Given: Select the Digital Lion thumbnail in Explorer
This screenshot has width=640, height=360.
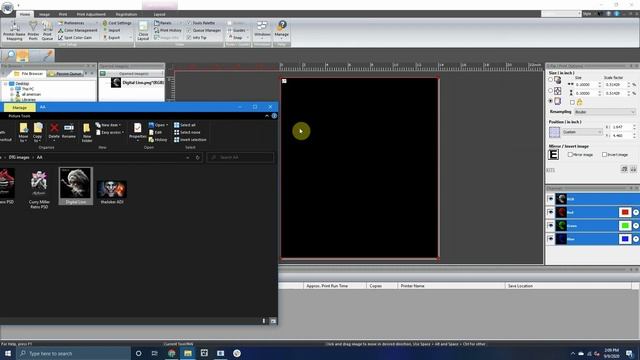Looking at the screenshot, I should click(x=76, y=186).
